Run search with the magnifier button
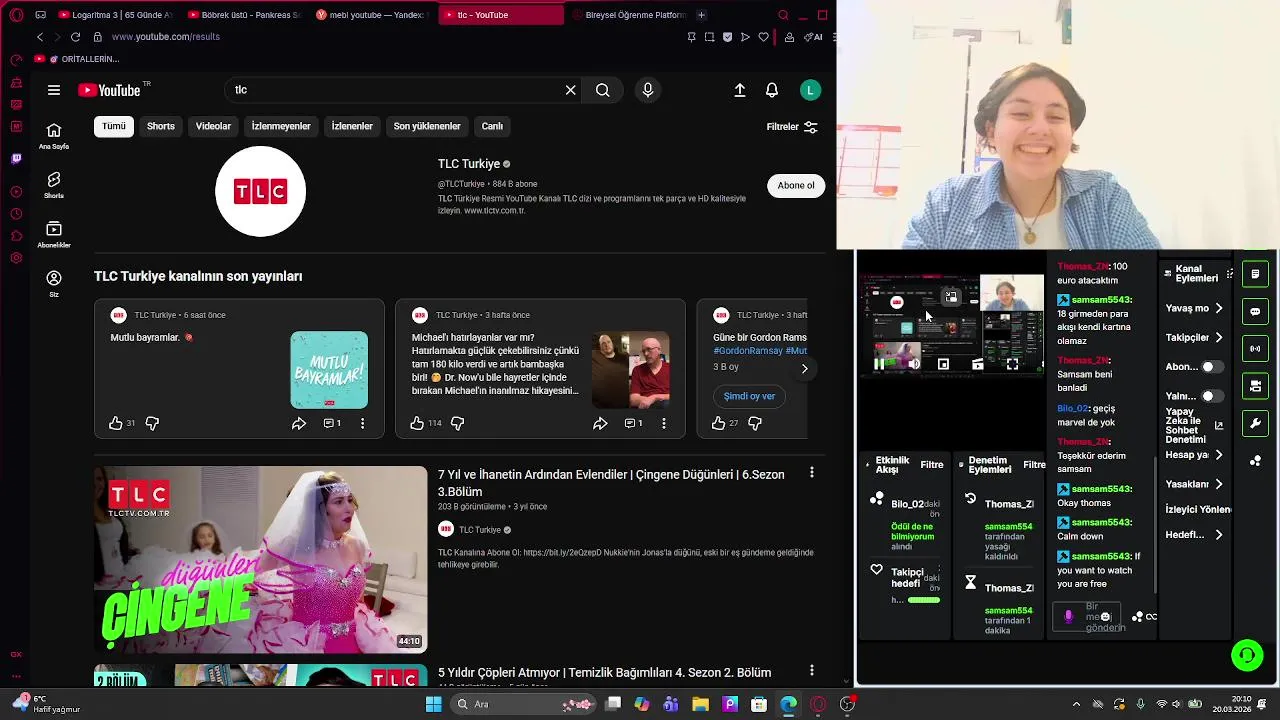Image resolution: width=1280 pixels, height=720 pixels. pos(602,90)
